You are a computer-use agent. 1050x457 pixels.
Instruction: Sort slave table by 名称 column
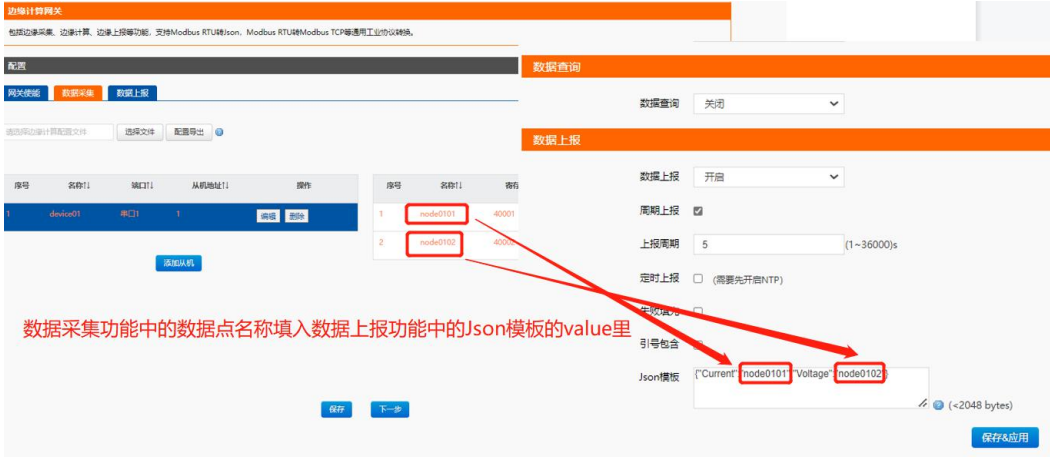coord(79,186)
